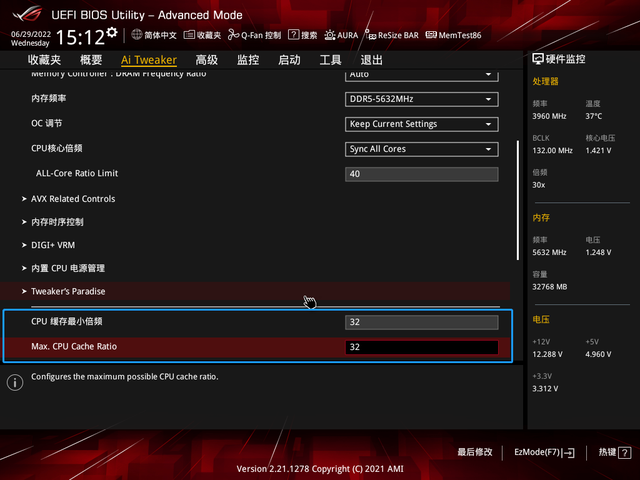This screenshot has height=480, width=640.
Task: Click the 3960 MHz CPU frequency value
Action: 549,116
